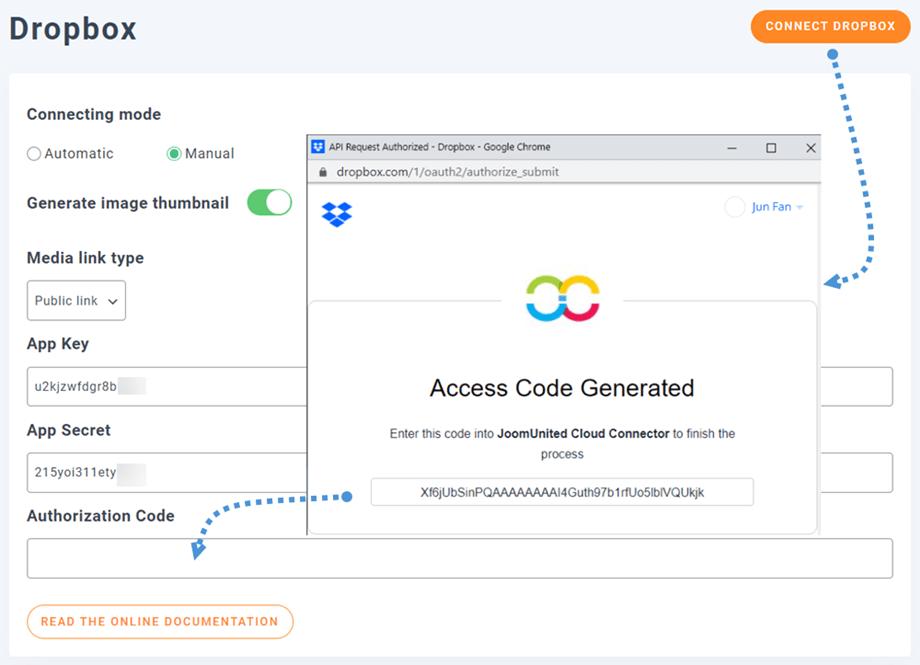This screenshot has height=665, width=920.
Task: Select the Automatic connecting mode
Action: (34, 154)
